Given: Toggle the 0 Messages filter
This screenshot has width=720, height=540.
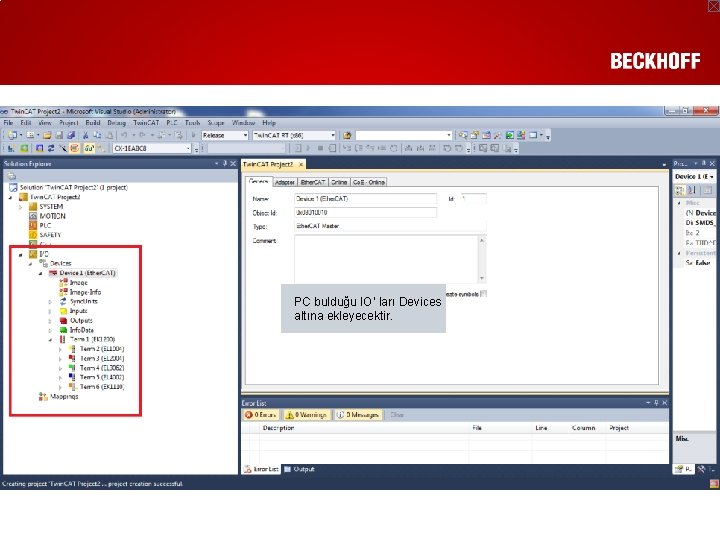Looking at the screenshot, I should click(358, 415).
